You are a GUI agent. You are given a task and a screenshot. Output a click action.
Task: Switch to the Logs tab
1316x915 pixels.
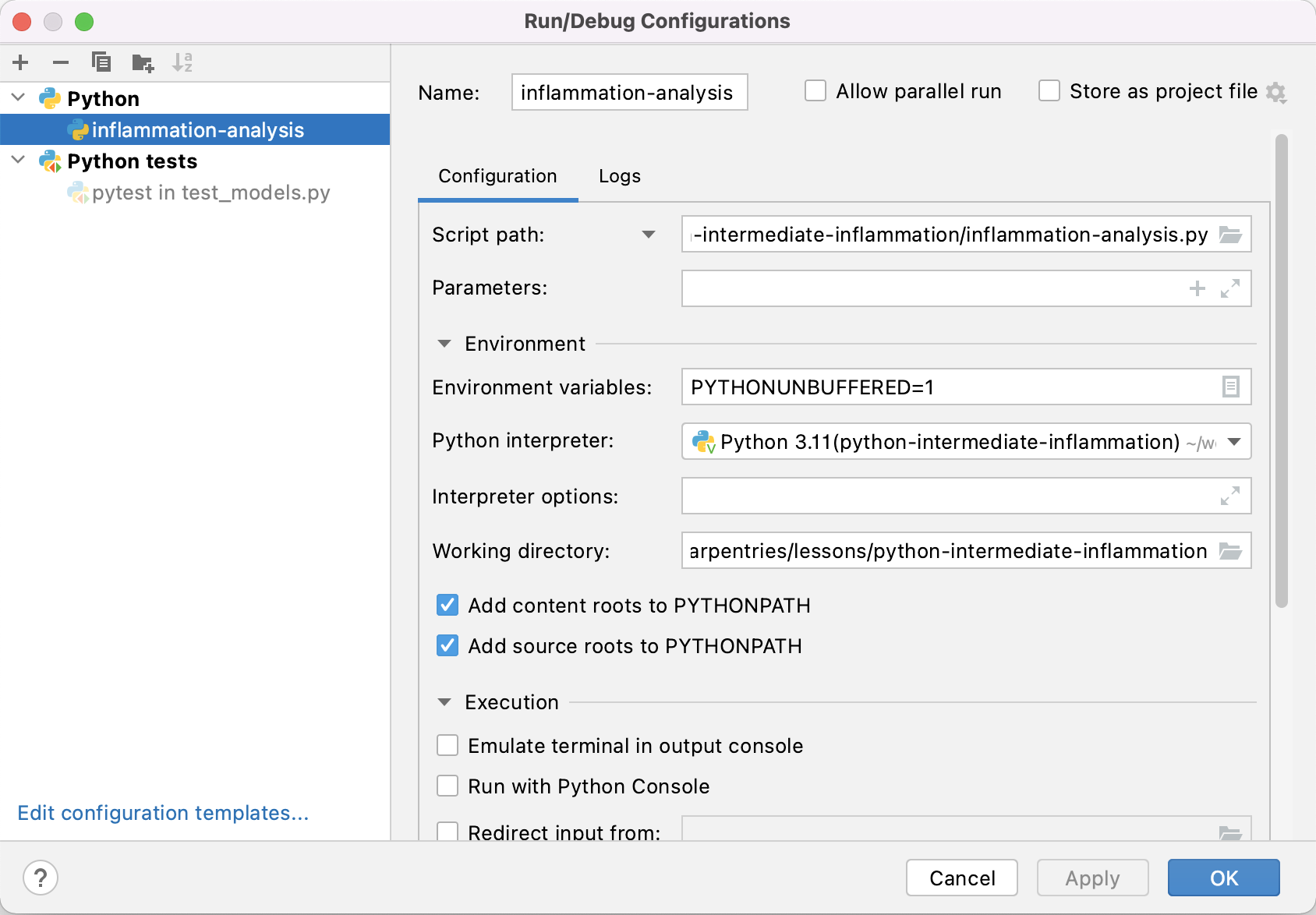pos(618,176)
